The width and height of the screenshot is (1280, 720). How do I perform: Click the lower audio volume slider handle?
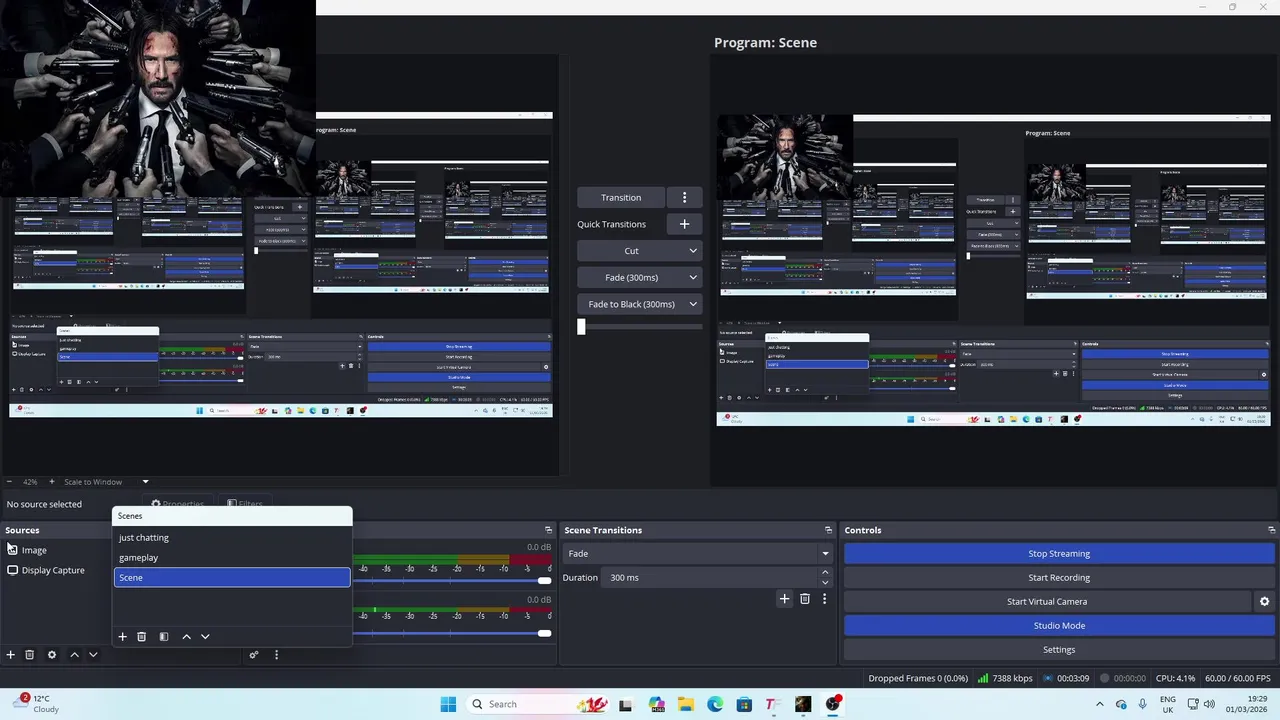[x=544, y=633]
